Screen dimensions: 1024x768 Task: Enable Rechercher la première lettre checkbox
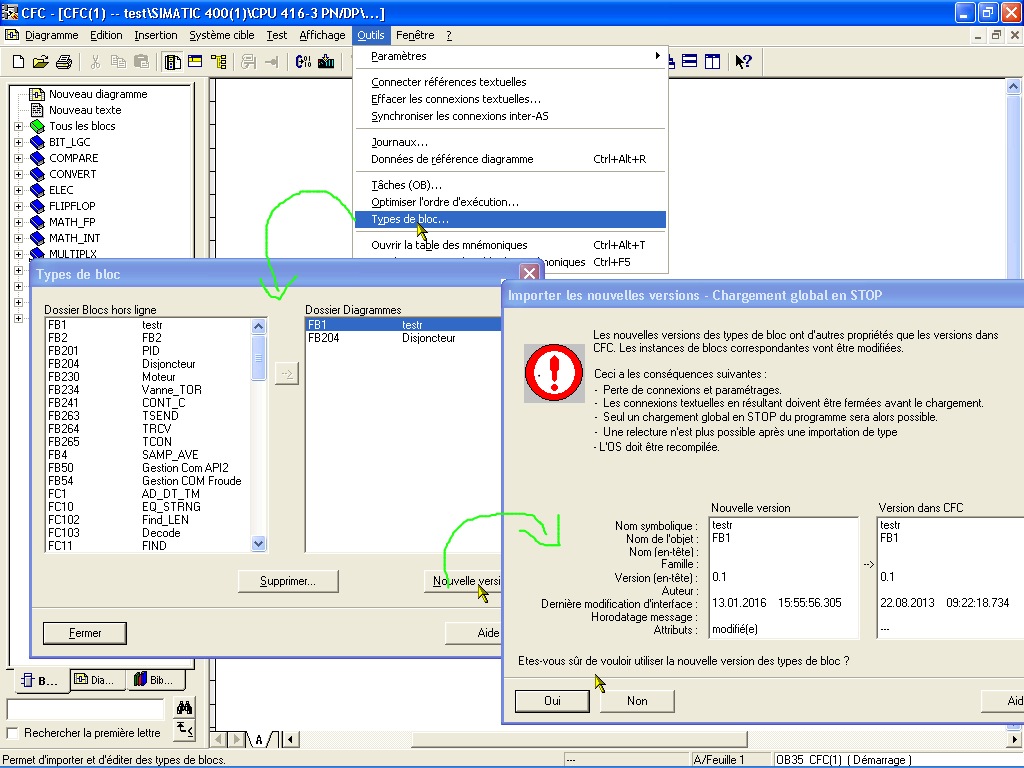[x=13, y=733]
